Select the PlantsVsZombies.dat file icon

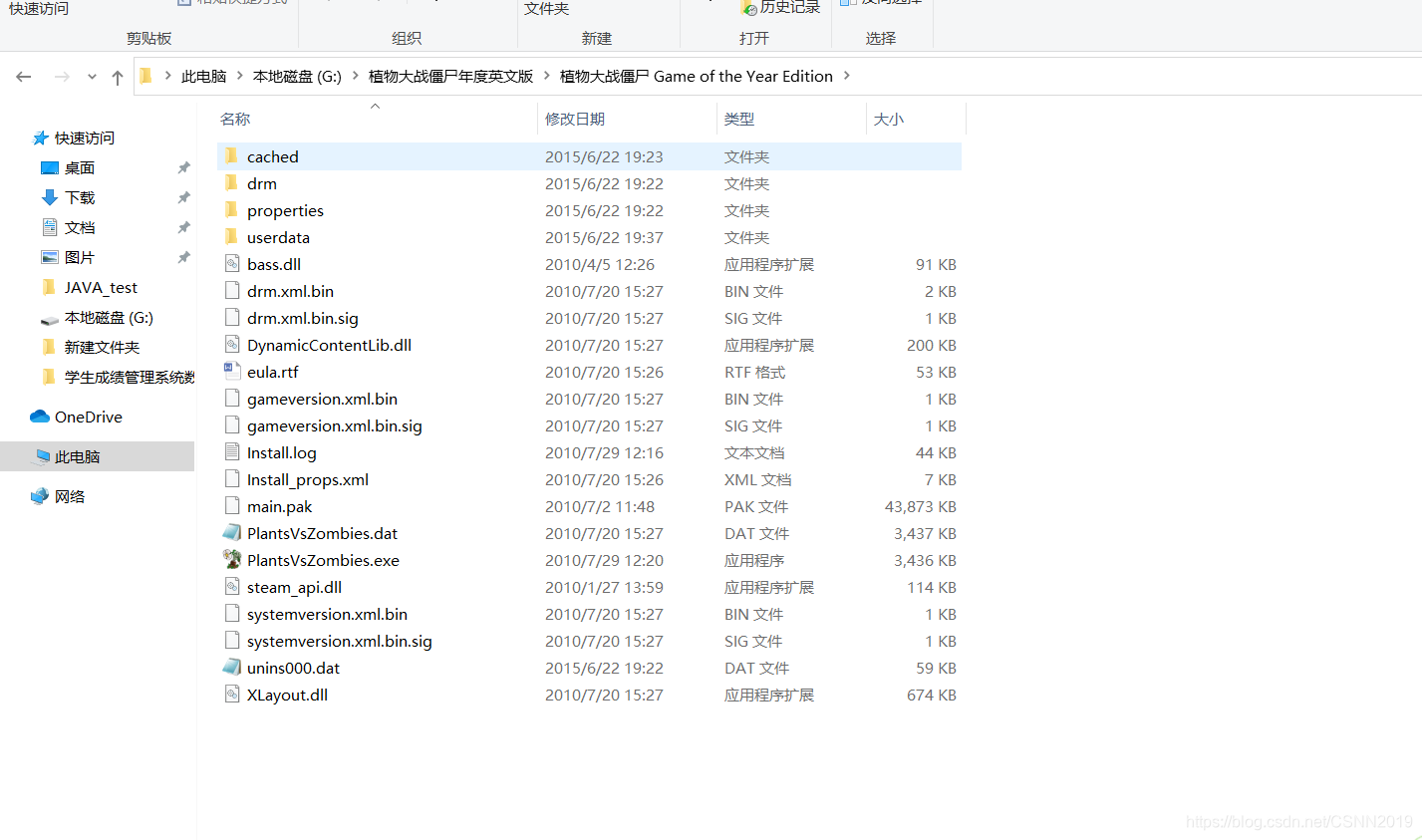pos(231,533)
